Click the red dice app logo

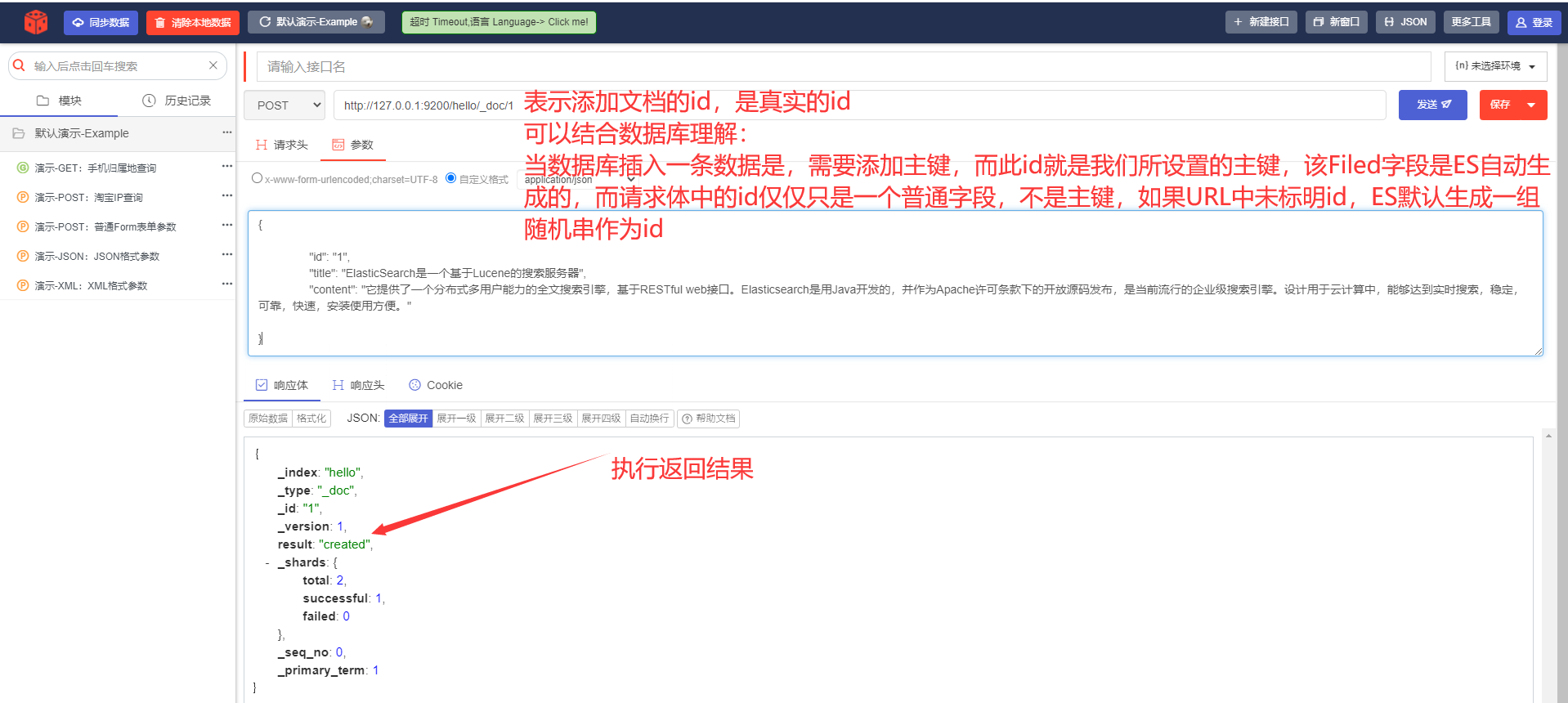click(36, 22)
